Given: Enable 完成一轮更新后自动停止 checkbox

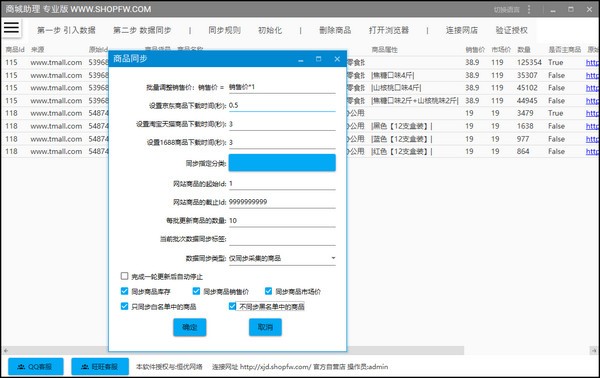Looking at the screenshot, I should [x=124, y=276].
